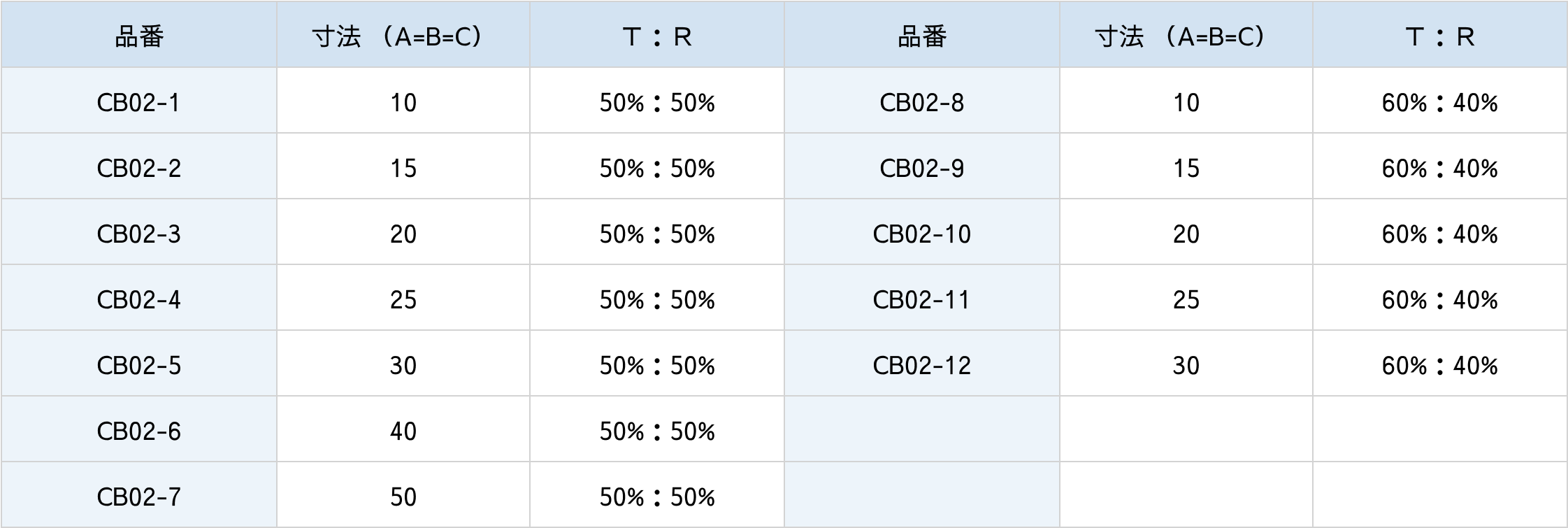Image resolution: width=1568 pixels, height=528 pixels.
Task: Click the rightmost T：R header
Action: click(1439, 36)
